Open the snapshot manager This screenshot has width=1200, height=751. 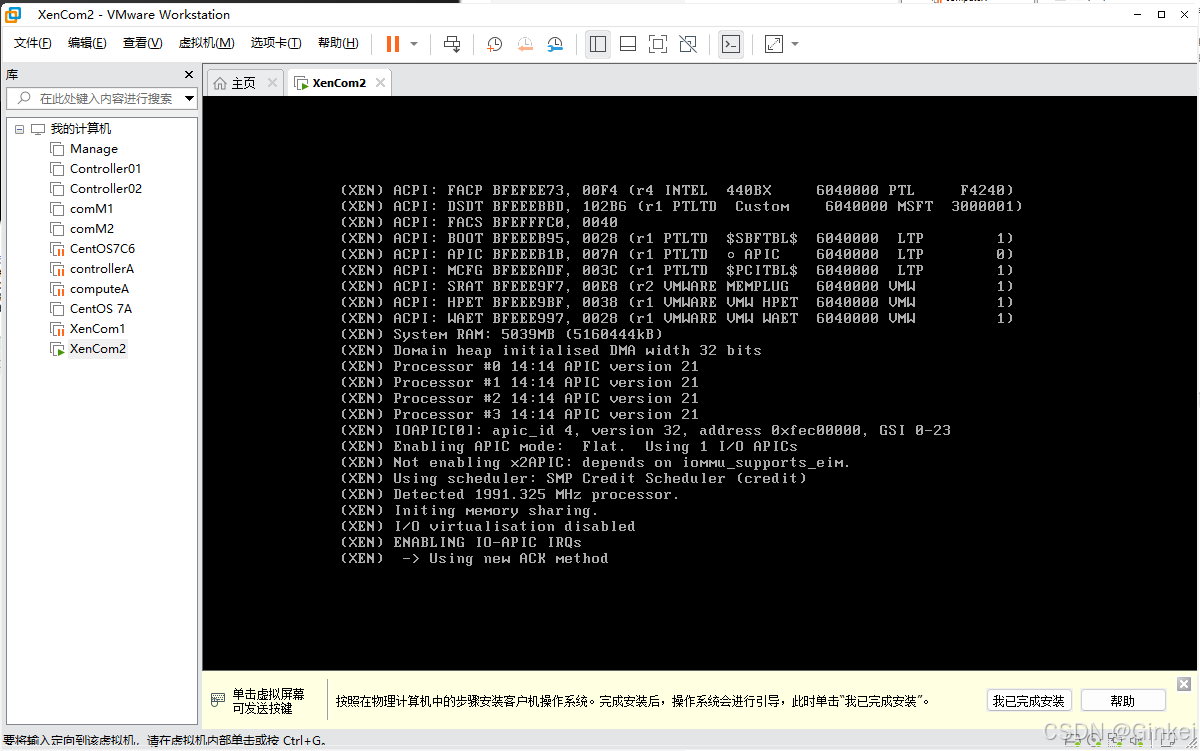[556, 44]
